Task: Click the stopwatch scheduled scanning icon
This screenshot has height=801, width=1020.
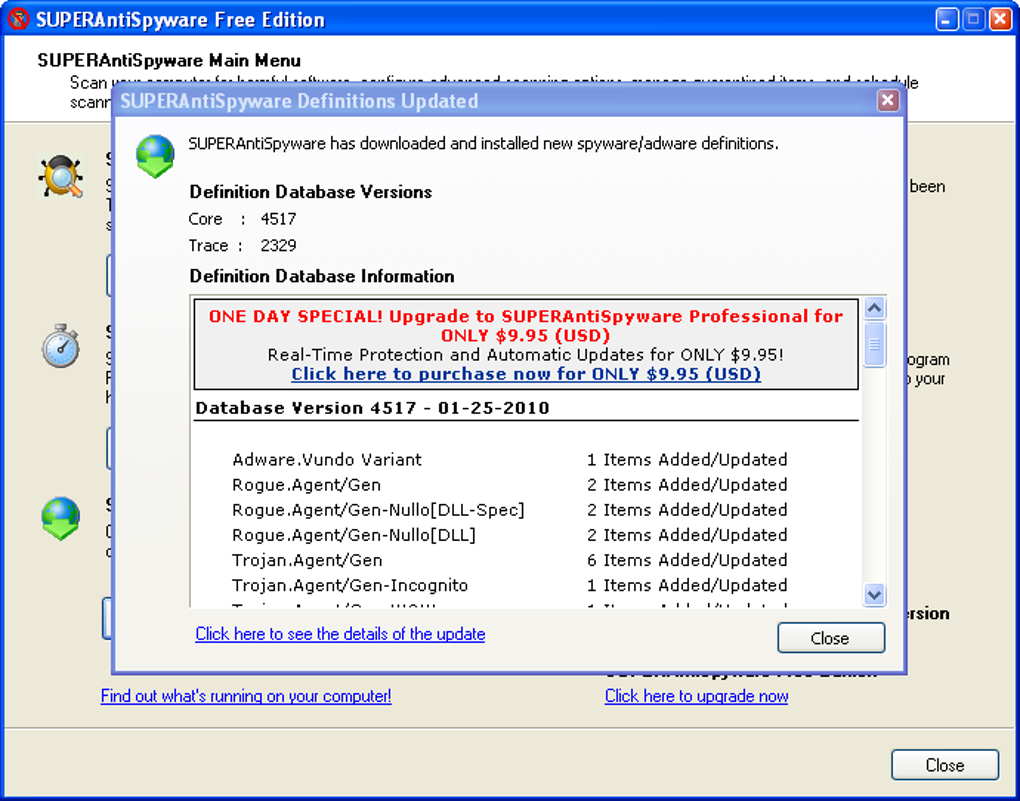Action: point(60,345)
